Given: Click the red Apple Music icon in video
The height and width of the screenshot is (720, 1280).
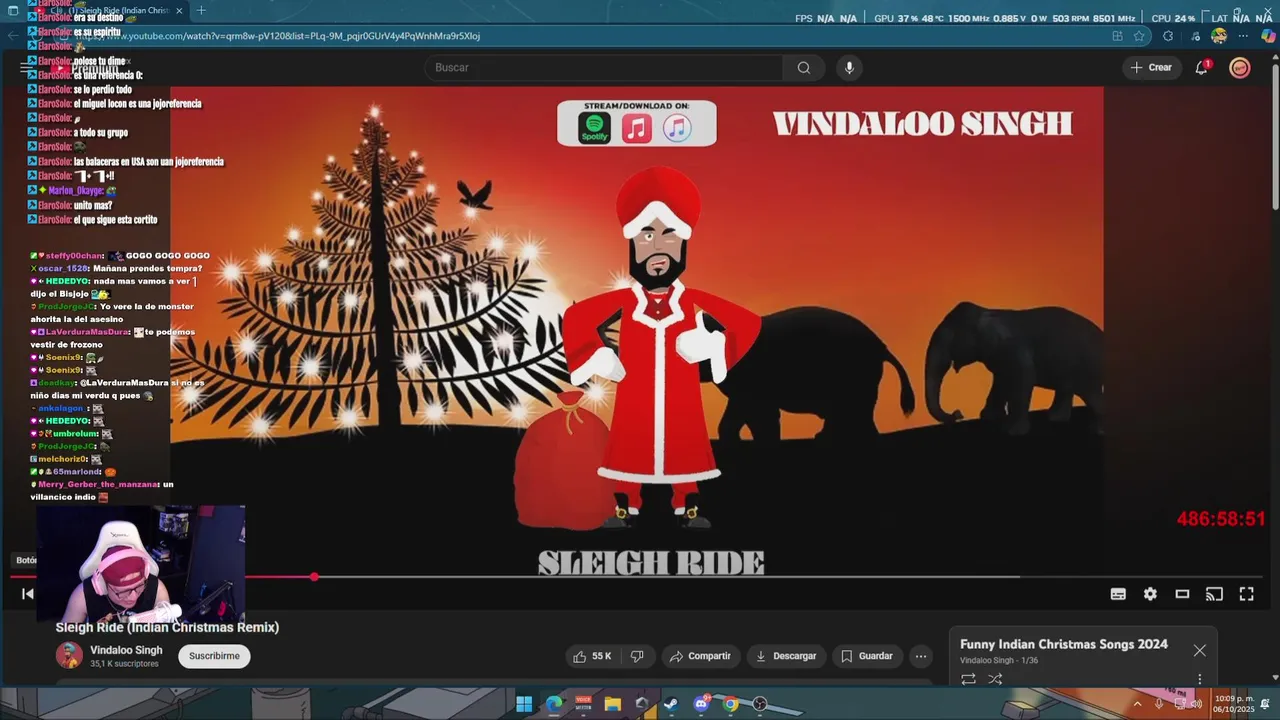Looking at the screenshot, I should (637, 128).
